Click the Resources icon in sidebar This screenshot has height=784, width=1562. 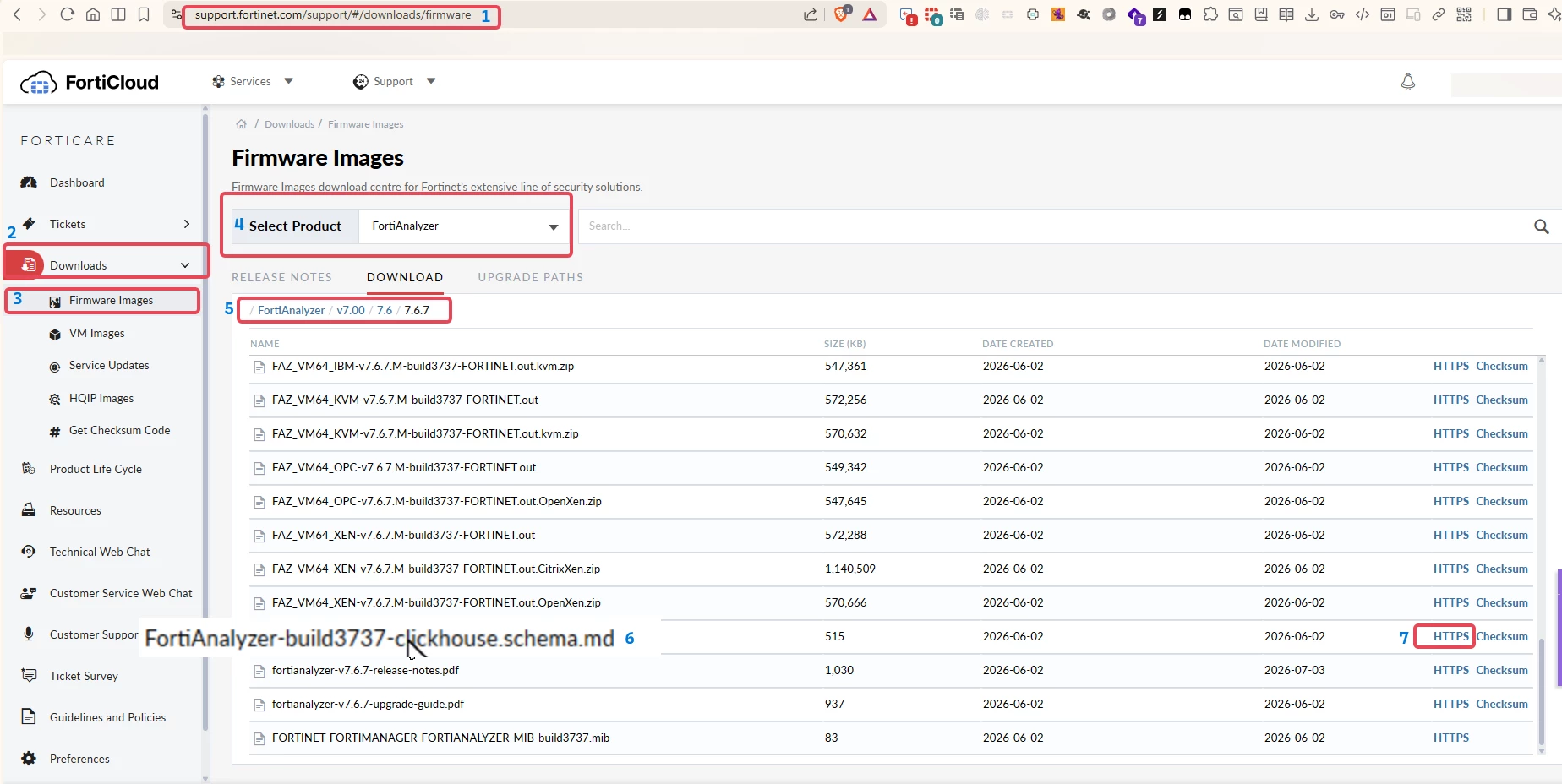click(29, 510)
